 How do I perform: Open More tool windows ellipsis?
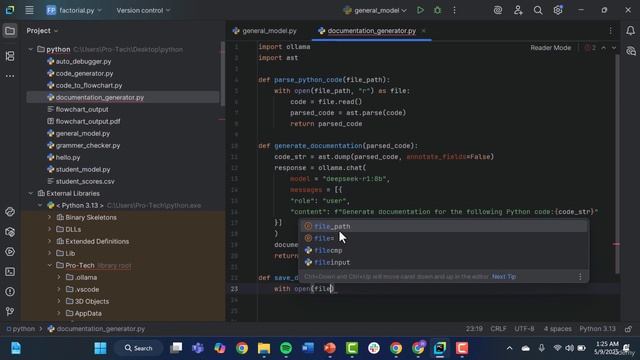coord(10,76)
